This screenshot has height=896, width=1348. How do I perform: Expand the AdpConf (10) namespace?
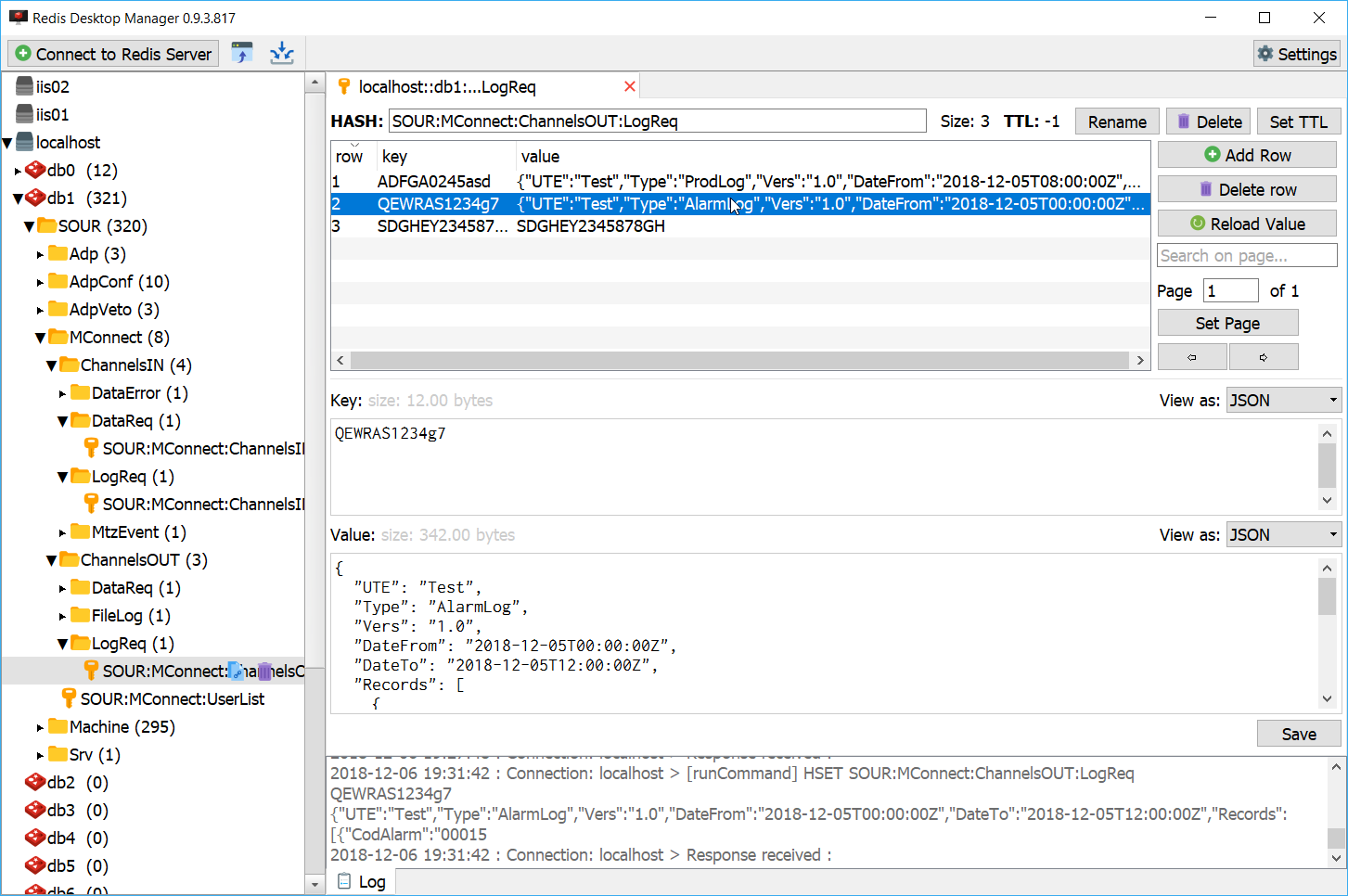click(40, 282)
